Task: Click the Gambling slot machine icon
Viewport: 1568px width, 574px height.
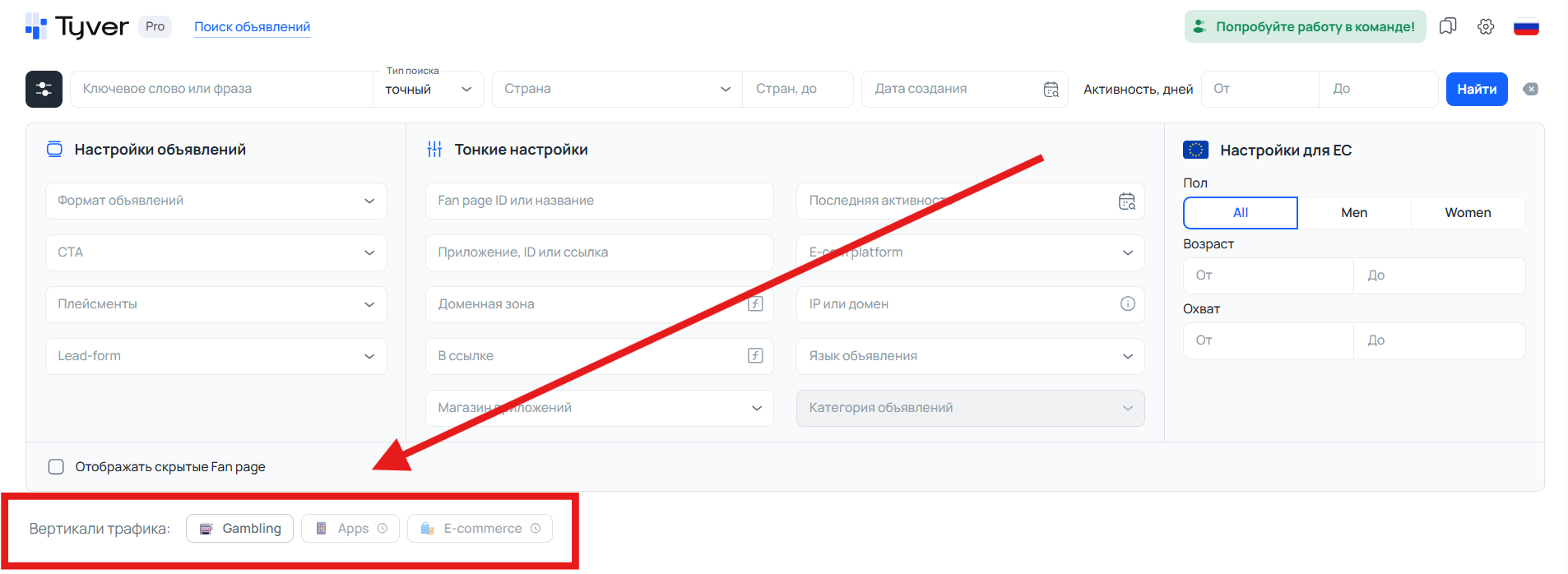Action: pyautogui.click(x=206, y=528)
